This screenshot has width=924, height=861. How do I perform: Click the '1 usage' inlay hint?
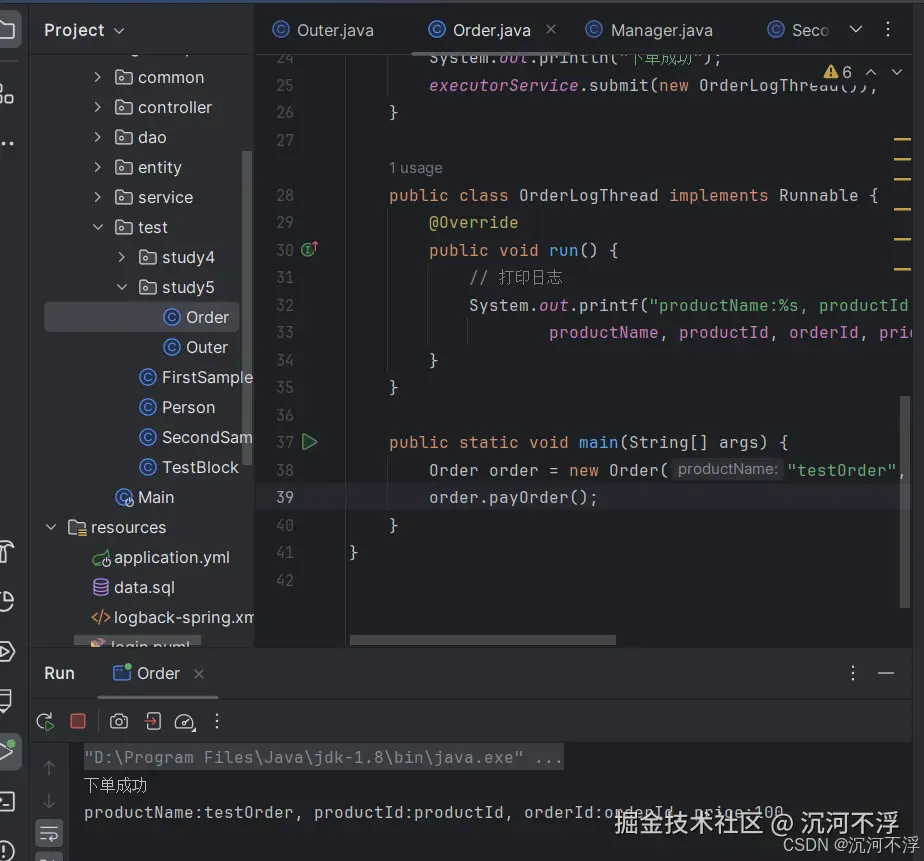pyautogui.click(x=415, y=168)
